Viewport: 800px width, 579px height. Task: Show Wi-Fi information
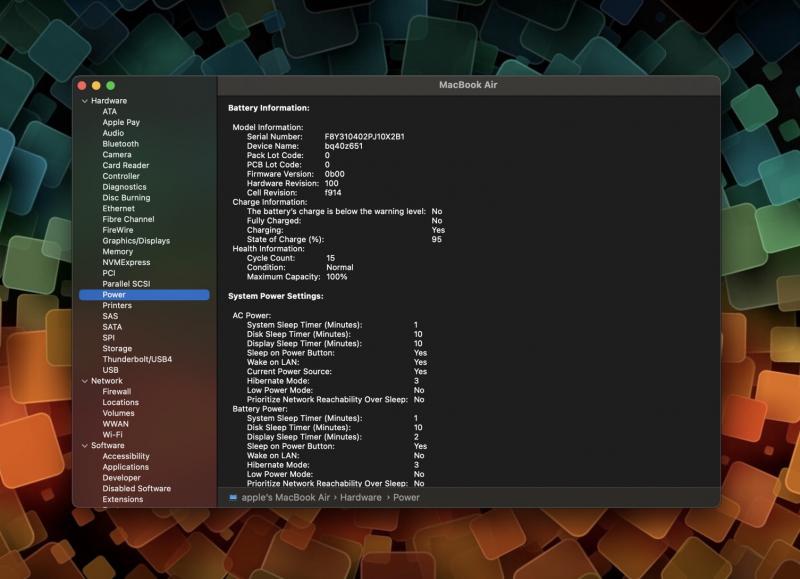tap(112, 435)
